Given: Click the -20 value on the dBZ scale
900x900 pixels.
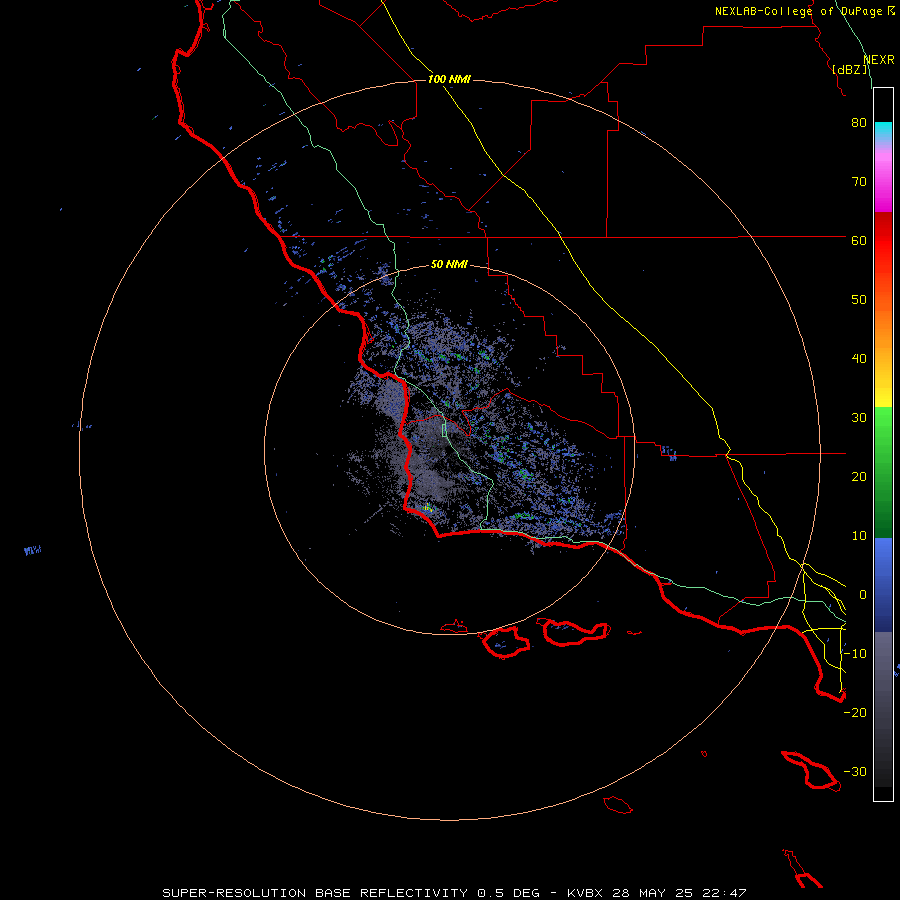Looking at the screenshot, I should pos(855,713).
